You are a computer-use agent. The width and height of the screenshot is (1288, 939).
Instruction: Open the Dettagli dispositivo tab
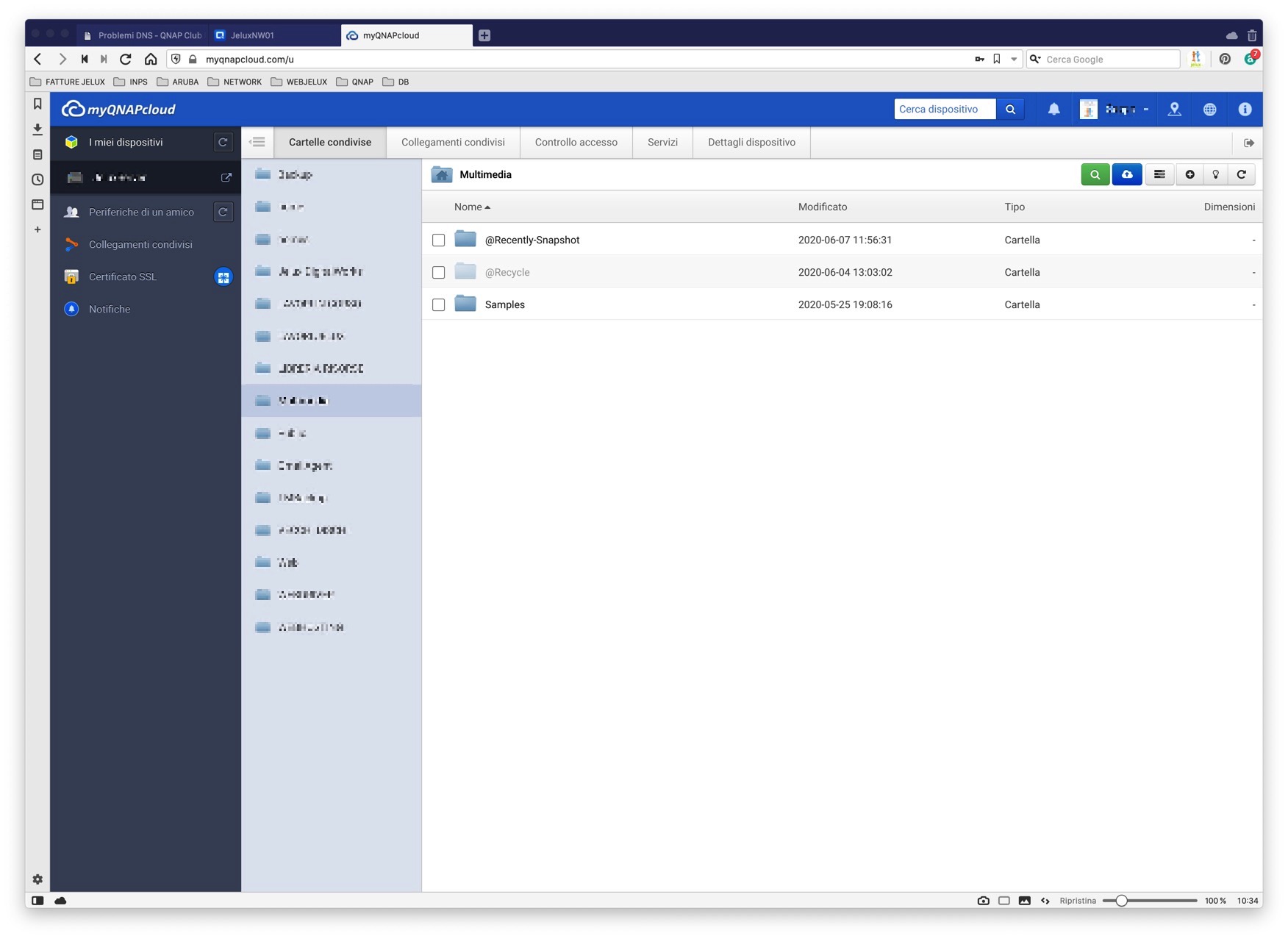click(x=751, y=143)
